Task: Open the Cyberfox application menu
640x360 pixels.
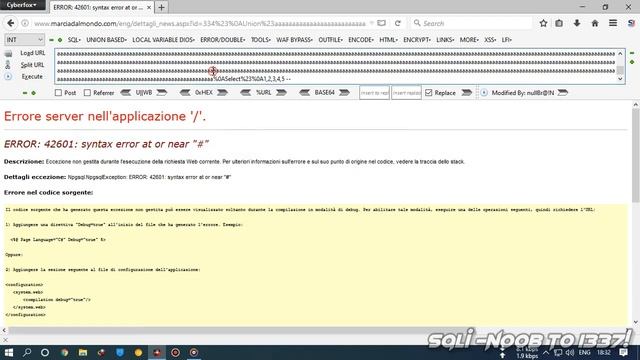Action: [21, 5]
